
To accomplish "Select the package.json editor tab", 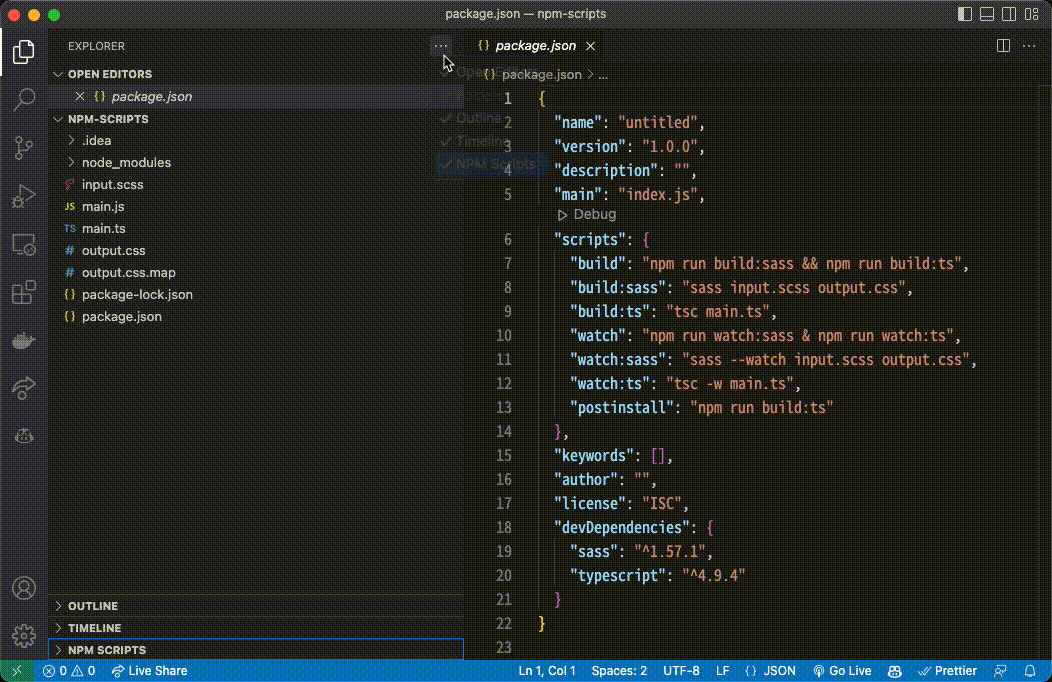I will (x=535, y=46).
